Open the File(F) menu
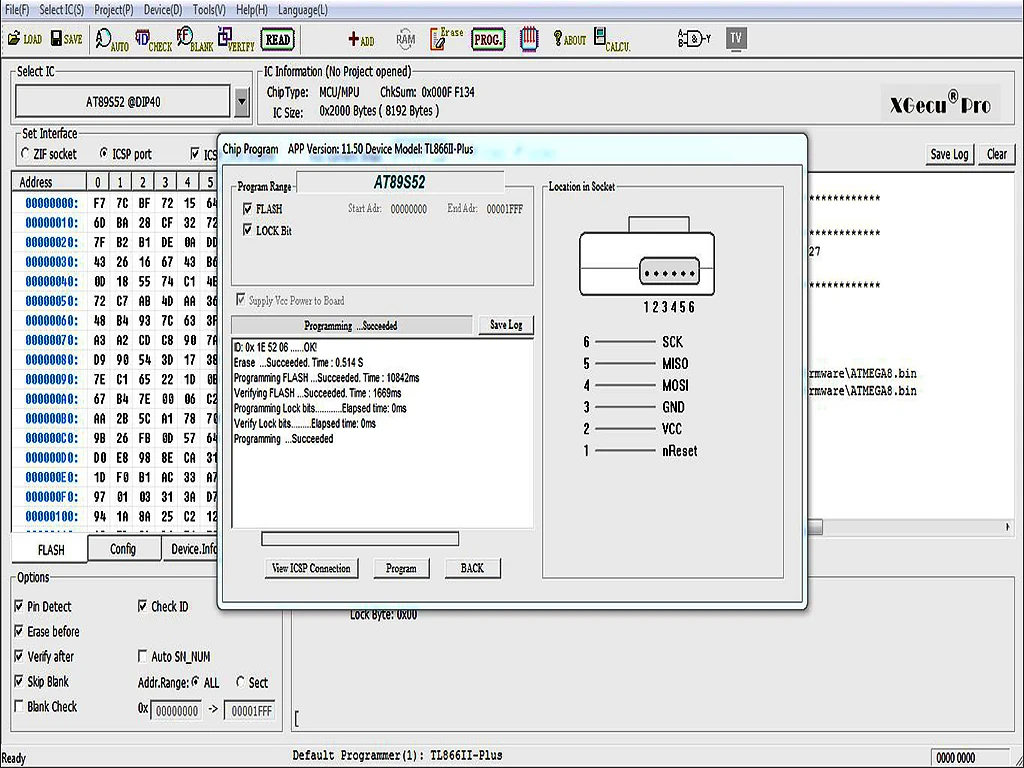The image size is (1024, 768). coord(16,10)
